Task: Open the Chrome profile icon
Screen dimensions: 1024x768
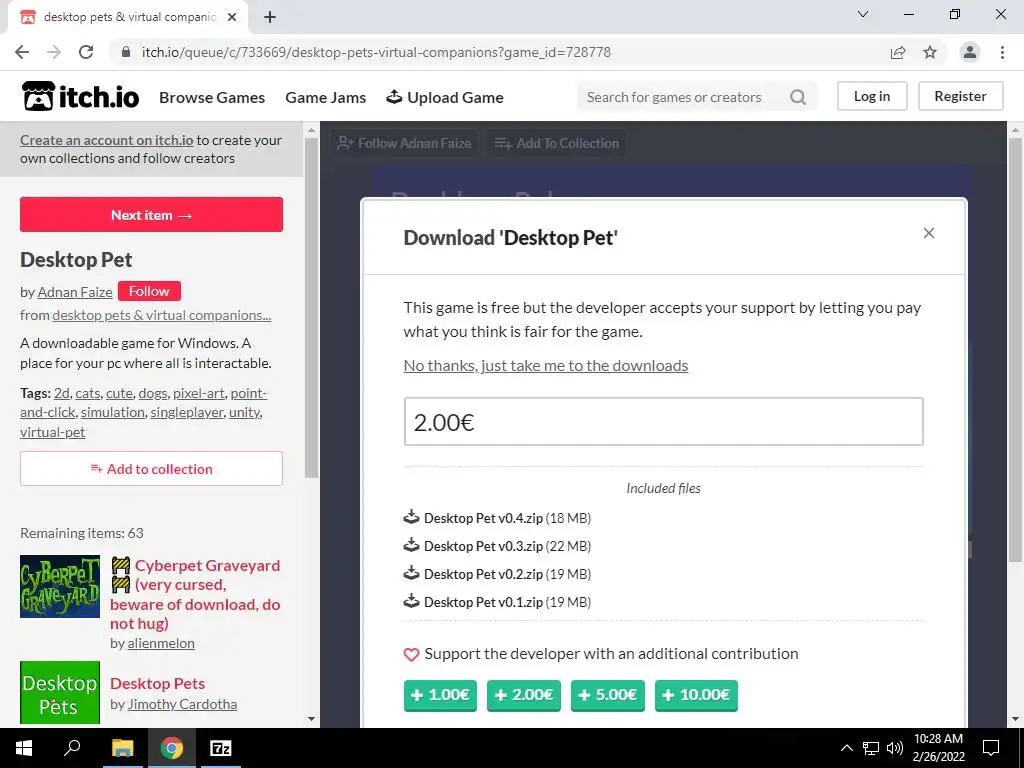Action: [970, 52]
